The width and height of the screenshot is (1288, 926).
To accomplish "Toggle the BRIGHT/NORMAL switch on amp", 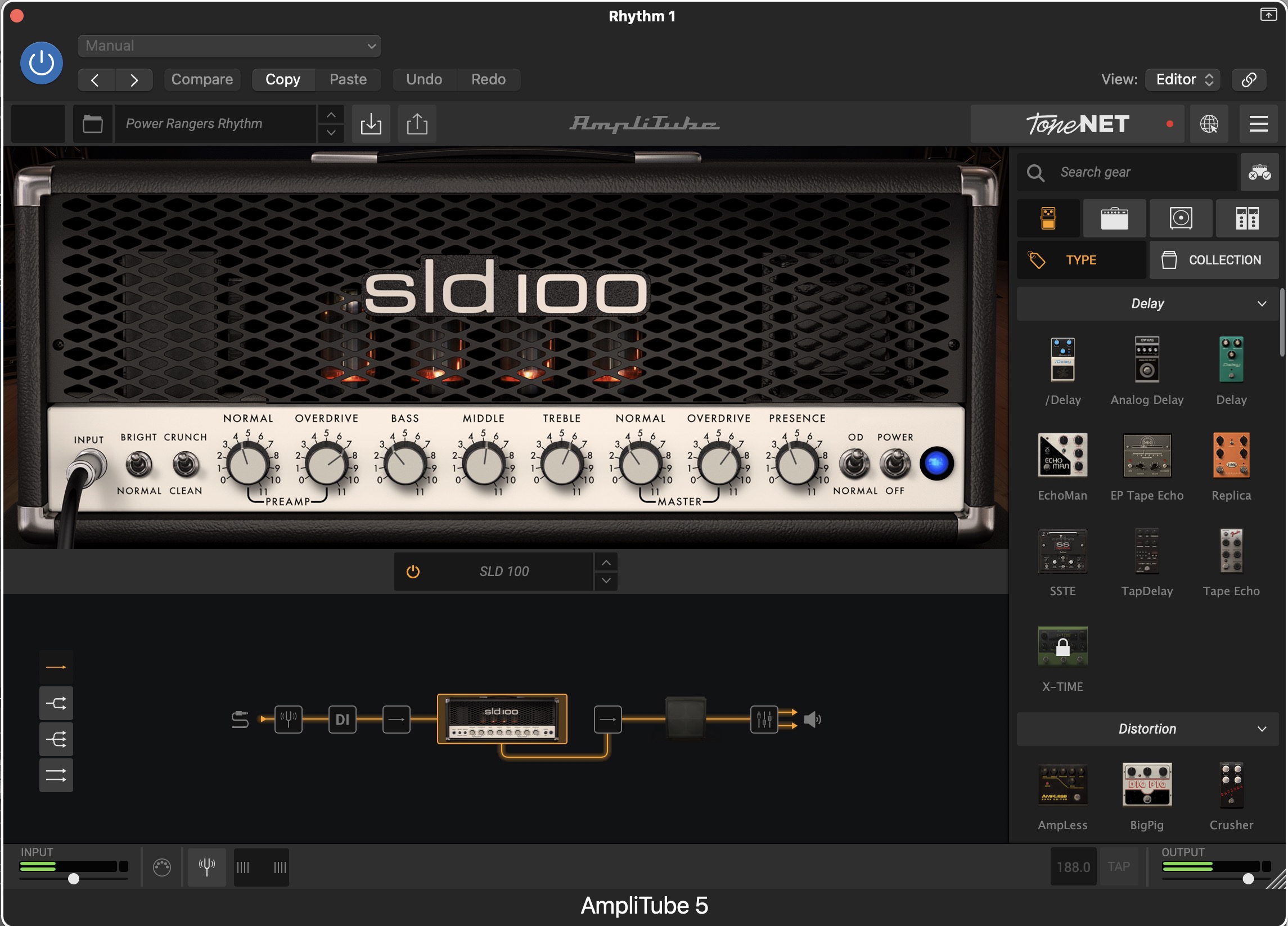I will 138,465.
